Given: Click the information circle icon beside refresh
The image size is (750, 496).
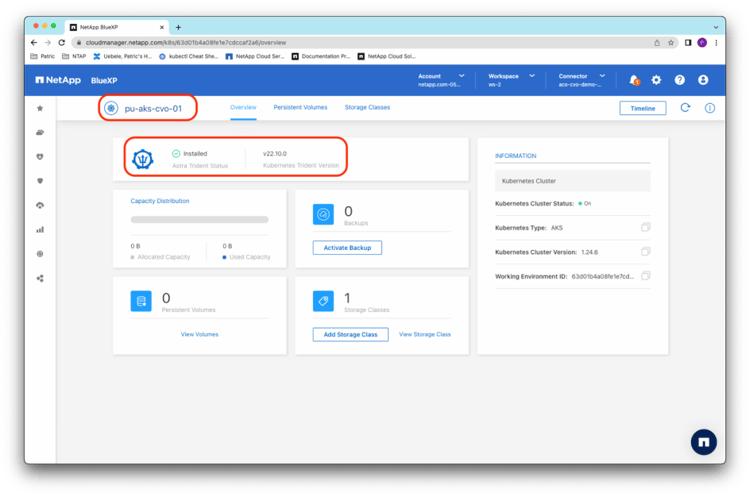Looking at the screenshot, I should coord(710,108).
